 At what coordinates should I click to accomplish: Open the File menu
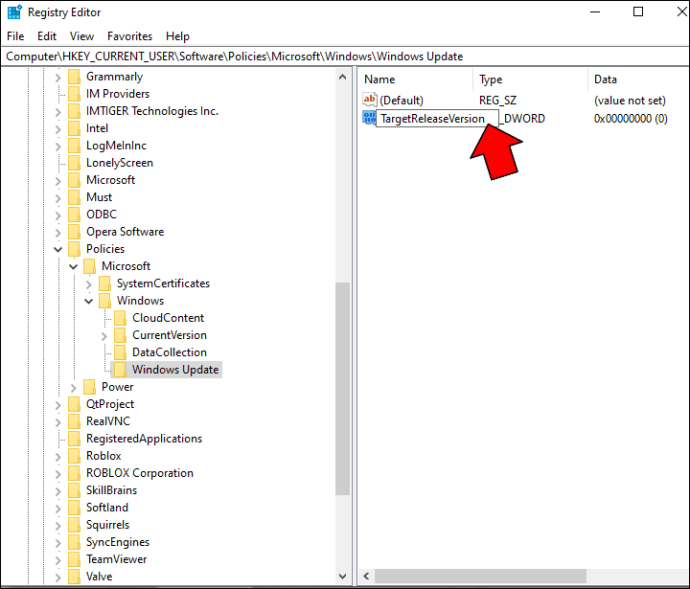(x=15, y=36)
